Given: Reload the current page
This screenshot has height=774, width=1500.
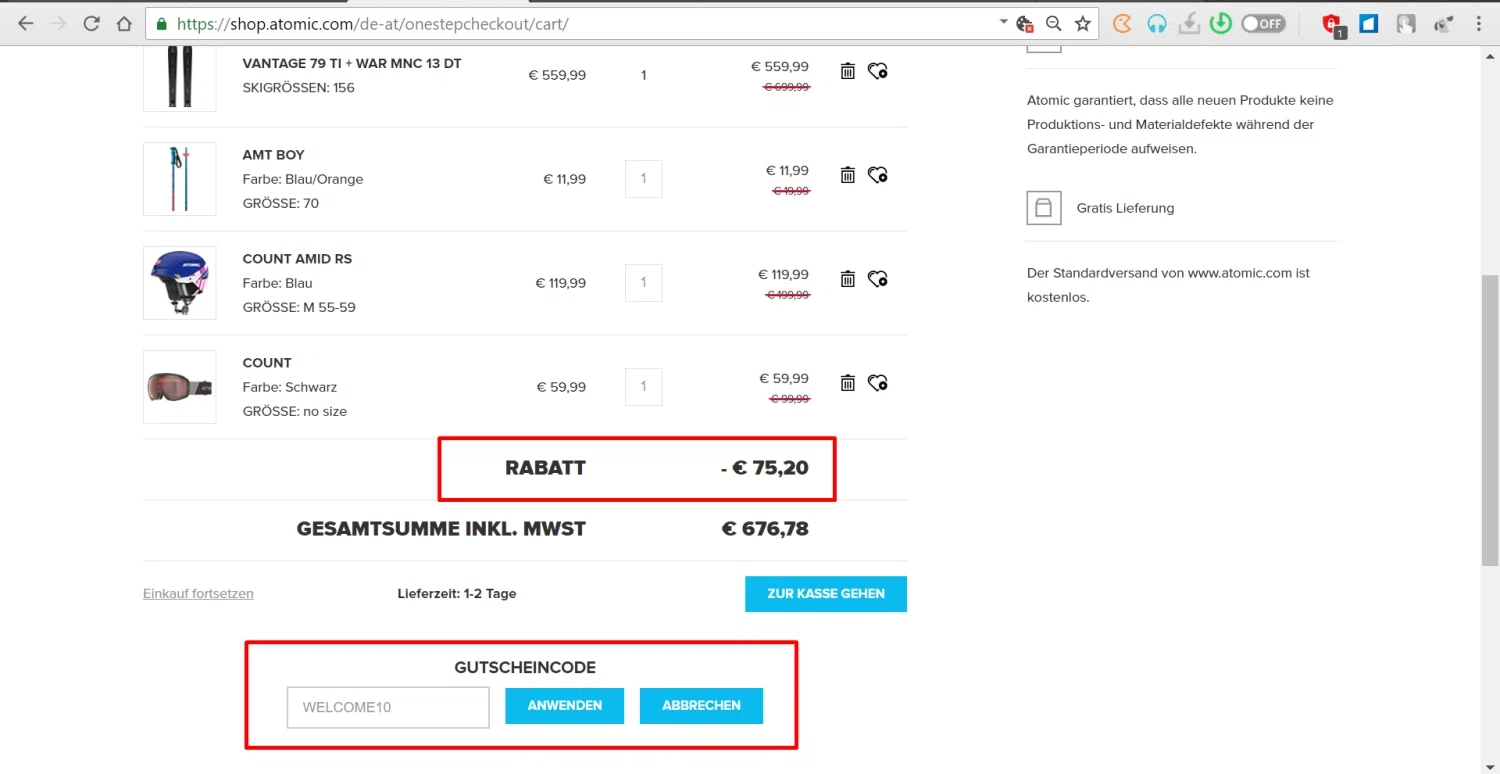Looking at the screenshot, I should pyautogui.click(x=91, y=24).
